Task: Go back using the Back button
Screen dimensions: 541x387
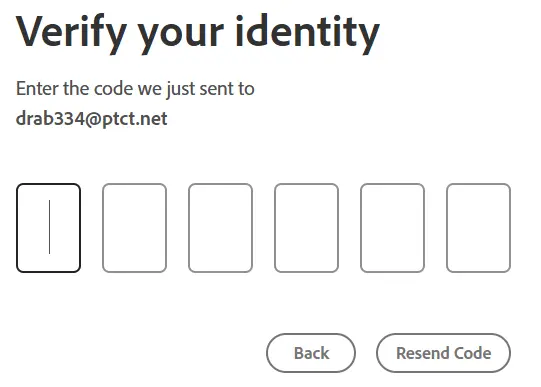Action: (x=311, y=353)
